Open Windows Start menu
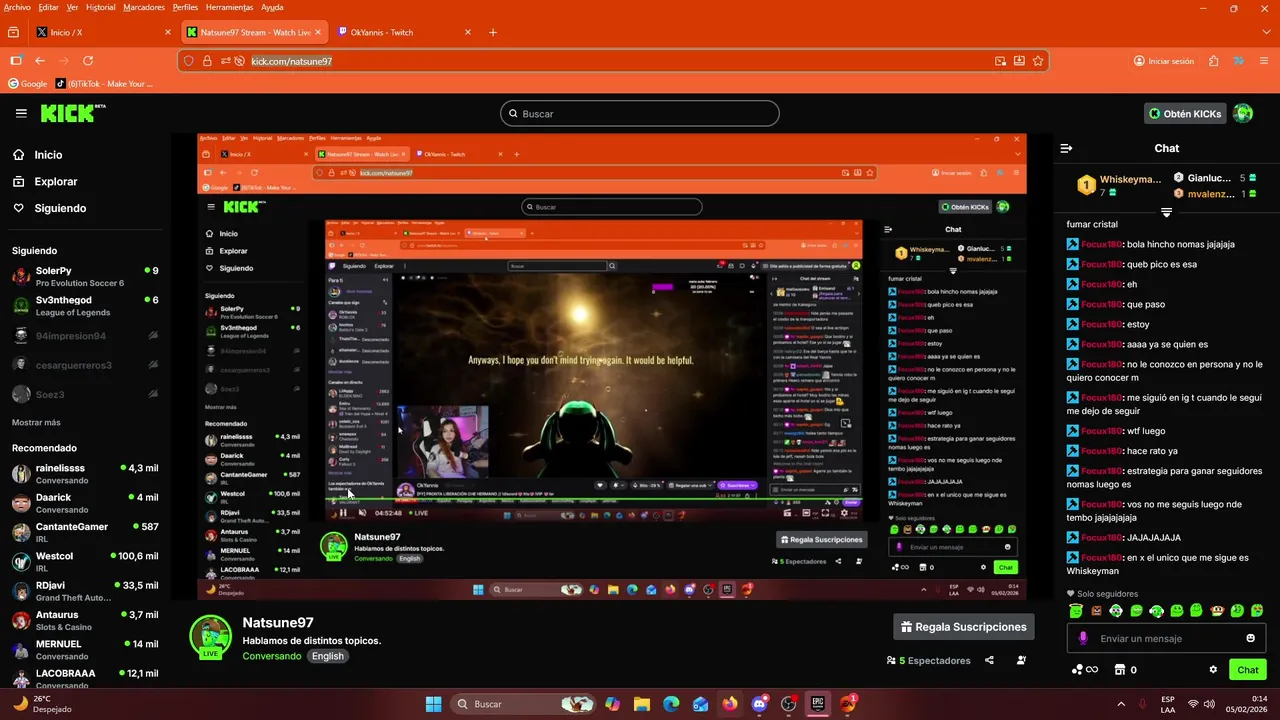The height and width of the screenshot is (720, 1280). pos(433,704)
